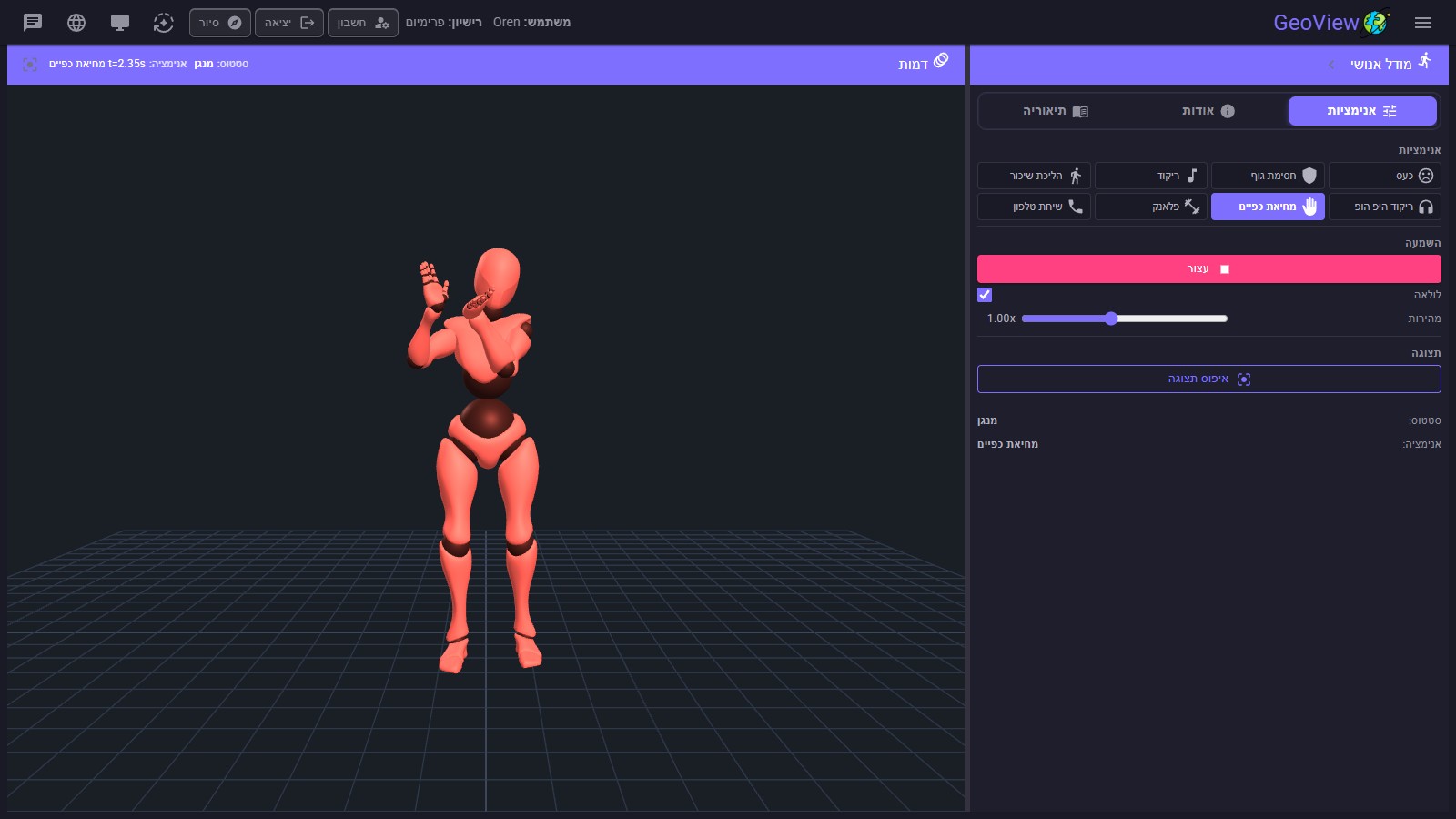Play the ריקוד היפ הופ animation
This screenshot has width=1456, height=819.
1385,207
